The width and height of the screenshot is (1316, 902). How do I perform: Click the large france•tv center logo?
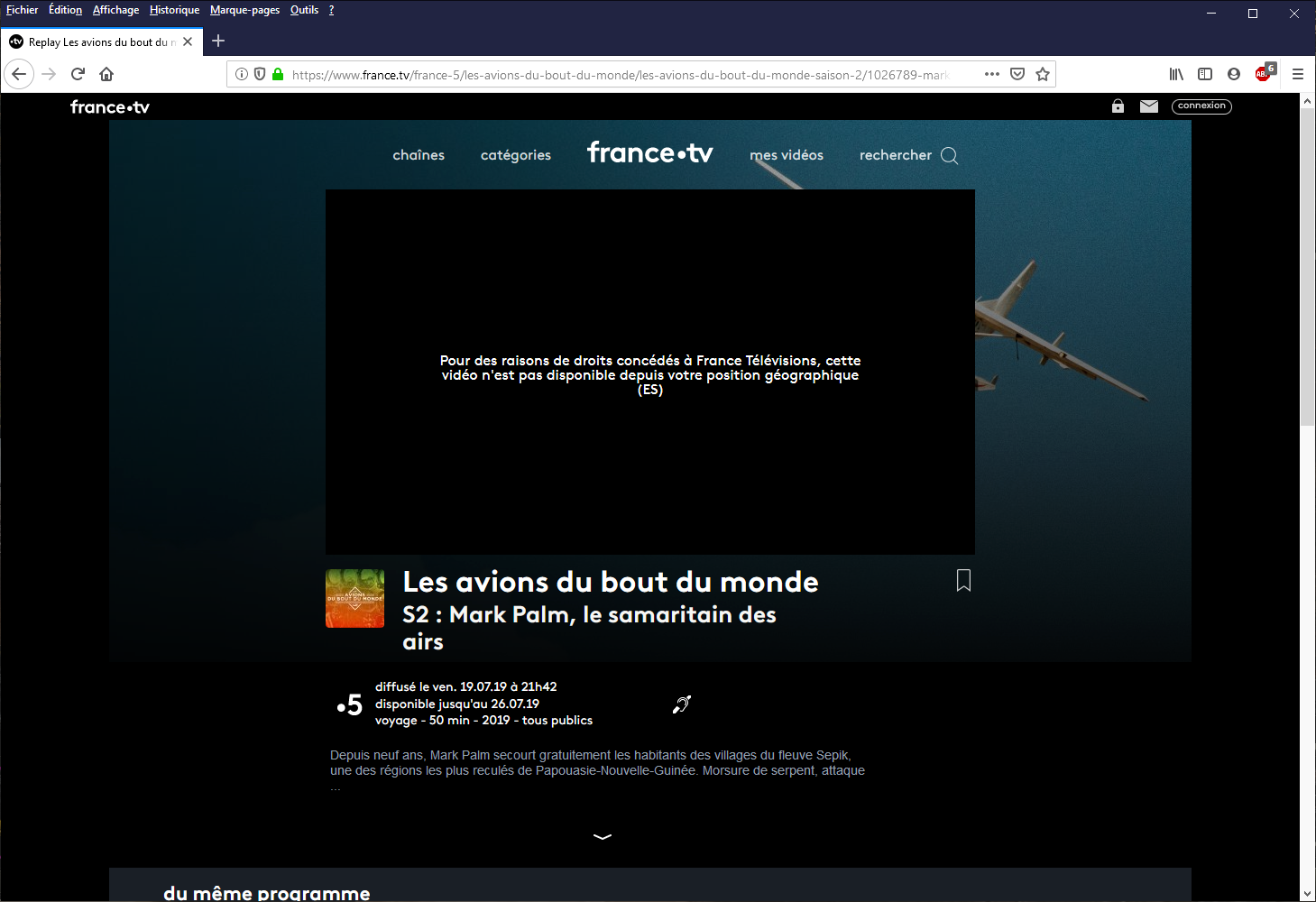click(x=650, y=152)
